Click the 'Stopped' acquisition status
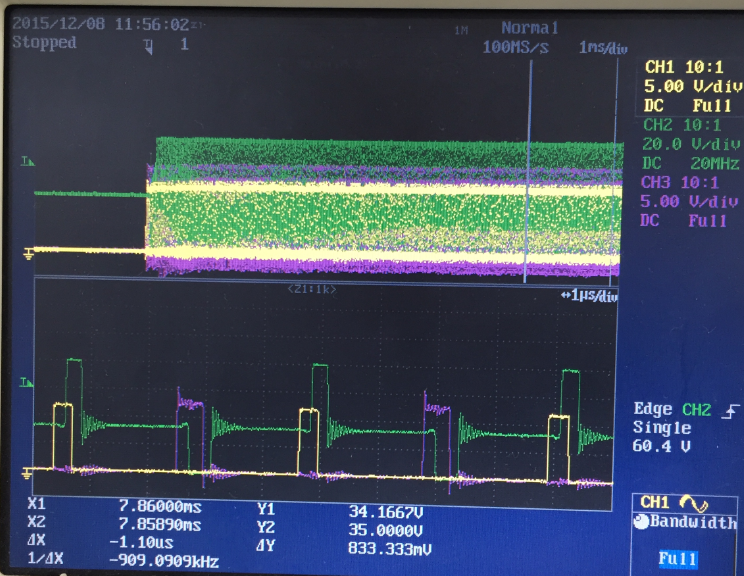Viewport: 744px width, 576px height. pos(44,42)
